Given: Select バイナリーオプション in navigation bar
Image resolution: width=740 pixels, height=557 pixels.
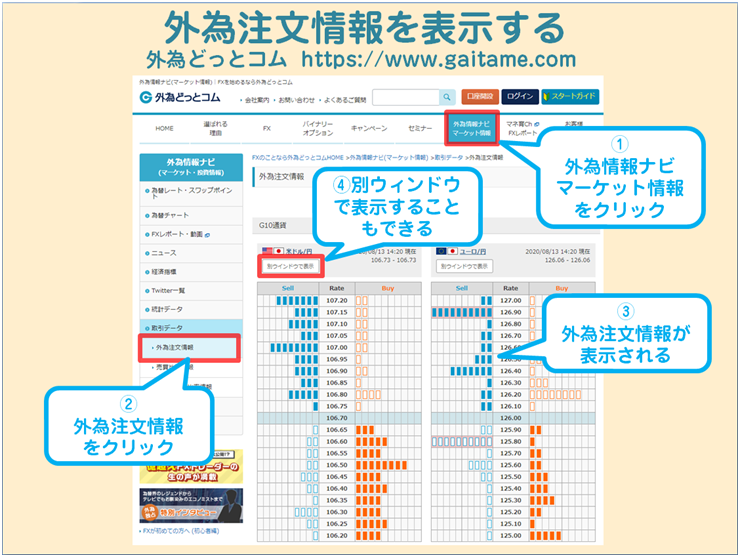Looking at the screenshot, I should coord(318,129).
